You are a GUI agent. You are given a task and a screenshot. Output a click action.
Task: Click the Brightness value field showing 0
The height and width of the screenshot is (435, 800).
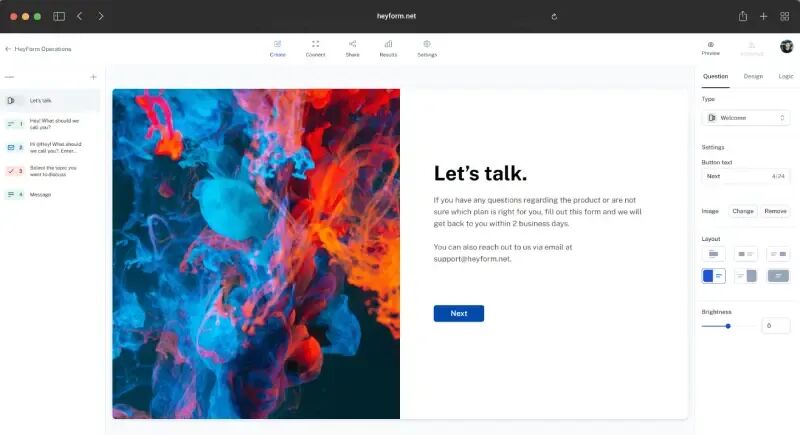[776, 326]
